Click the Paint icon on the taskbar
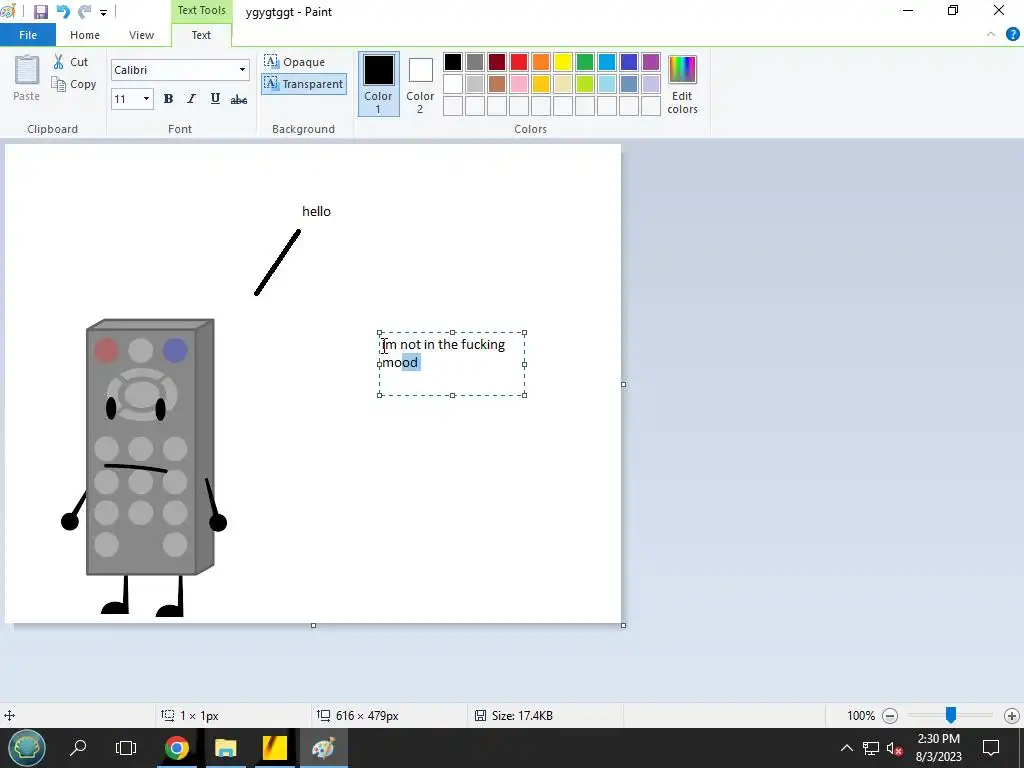Screen dimensions: 1024x768 [x=324, y=748]
